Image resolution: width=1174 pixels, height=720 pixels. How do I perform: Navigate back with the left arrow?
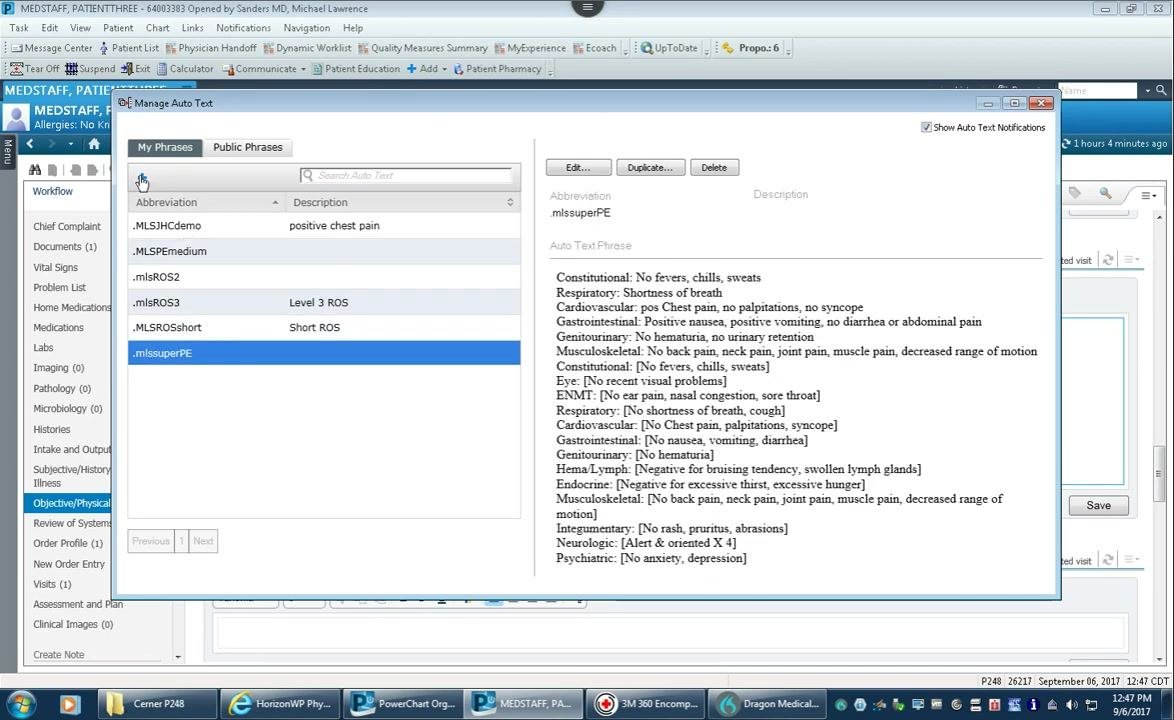[30, 144]
